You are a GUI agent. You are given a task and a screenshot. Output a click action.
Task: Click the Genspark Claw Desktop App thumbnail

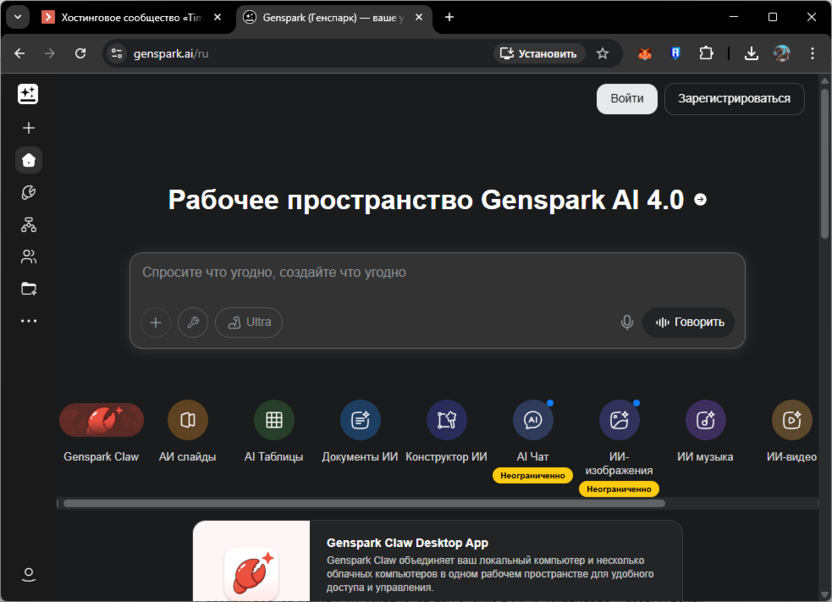click(252, 561)
